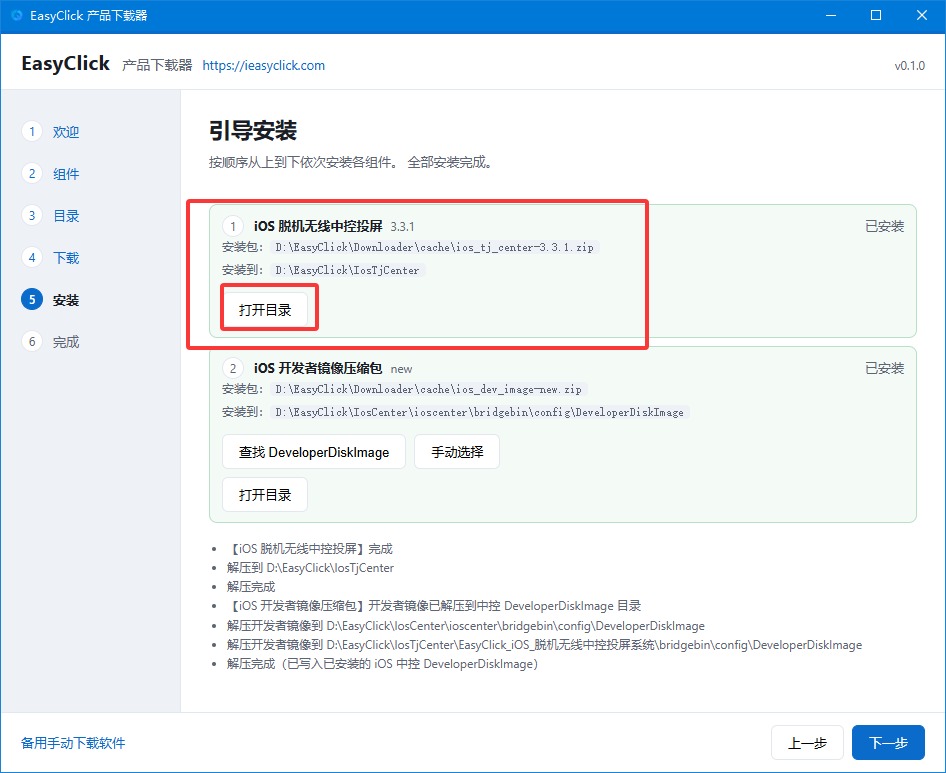
Task: Click the D:\EasyClick\IosTjCenter install path
Action: point(348,270)
